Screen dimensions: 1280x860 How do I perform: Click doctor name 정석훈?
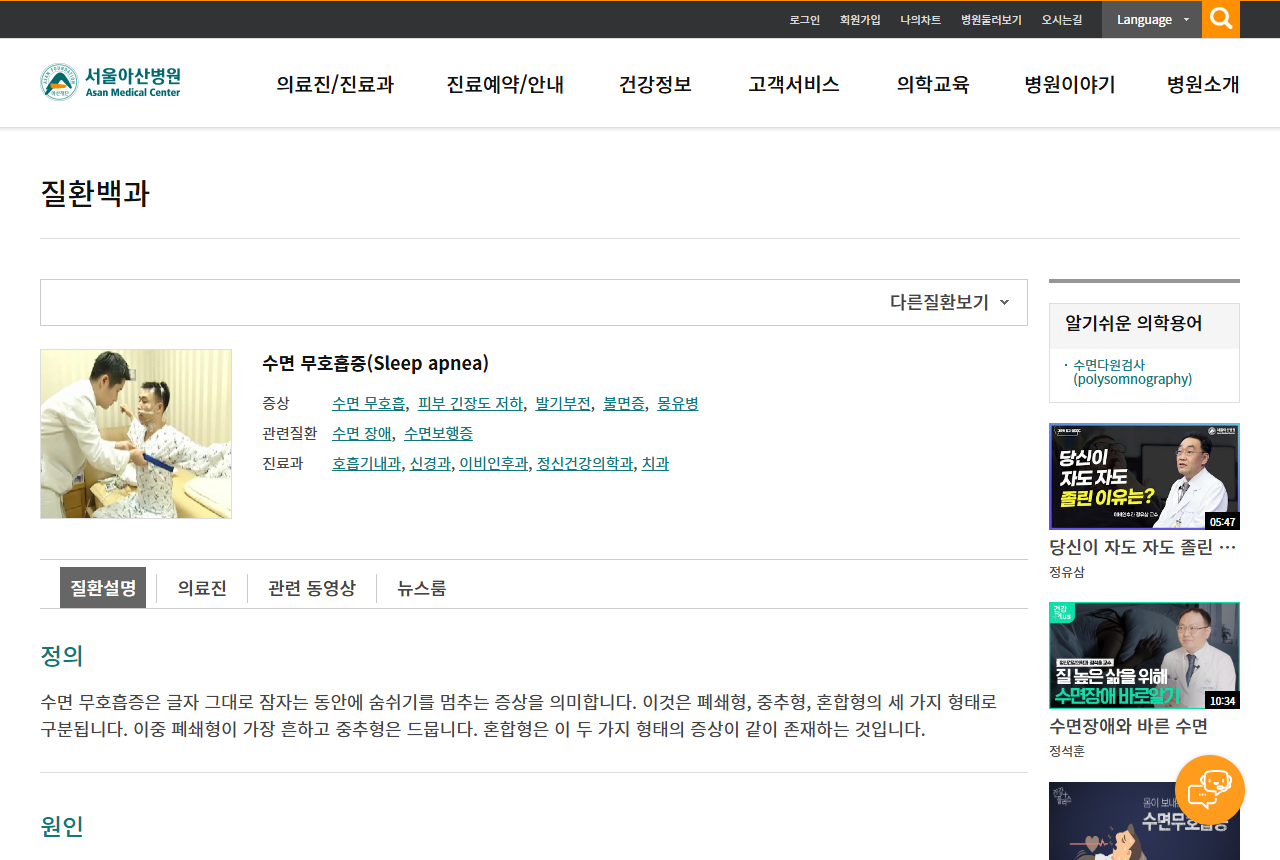[1067, 751]
